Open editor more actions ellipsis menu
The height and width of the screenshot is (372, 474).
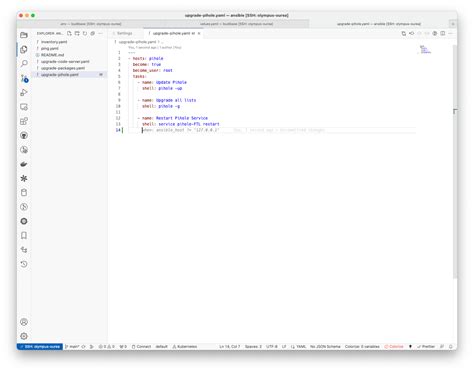[450, 33]
